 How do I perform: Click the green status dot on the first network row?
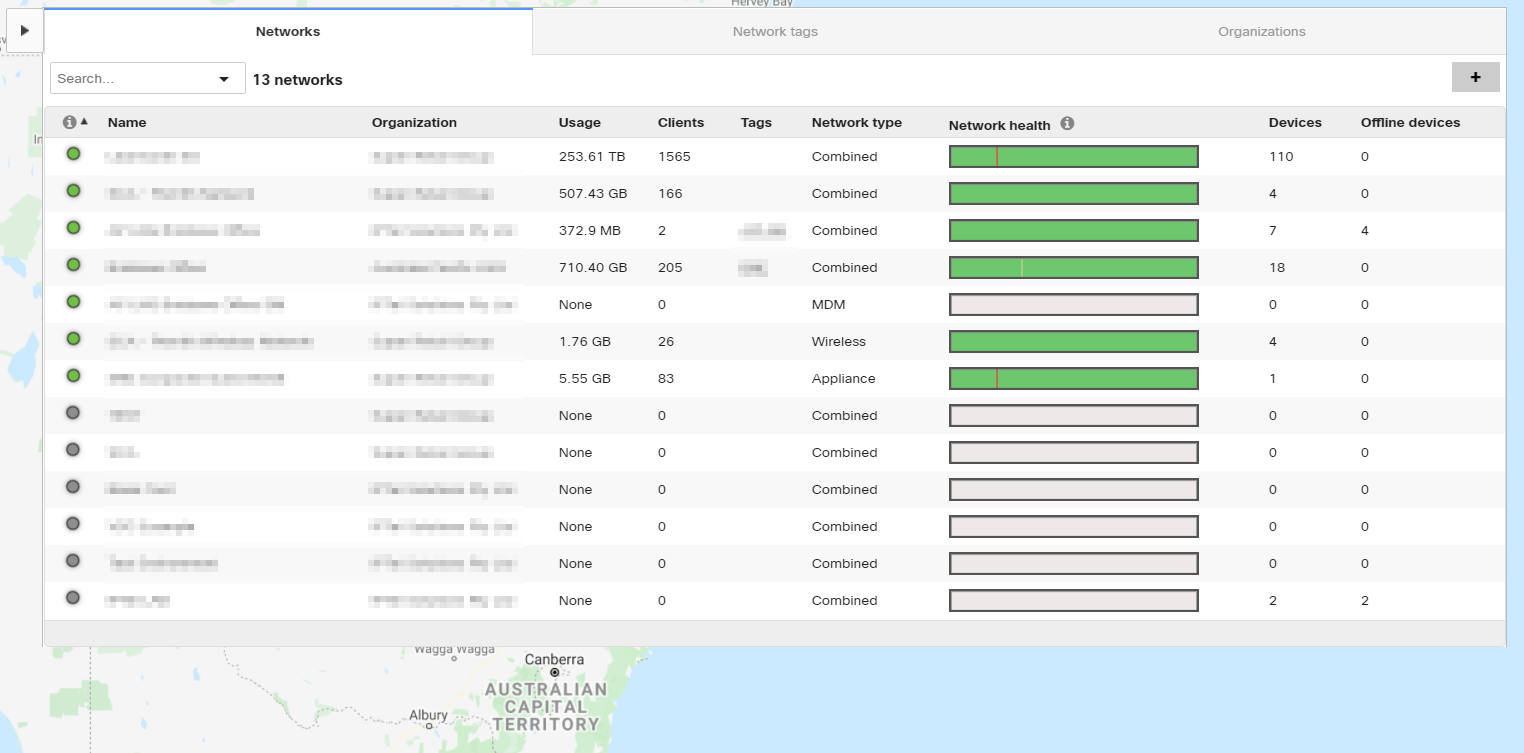[73, 156]
